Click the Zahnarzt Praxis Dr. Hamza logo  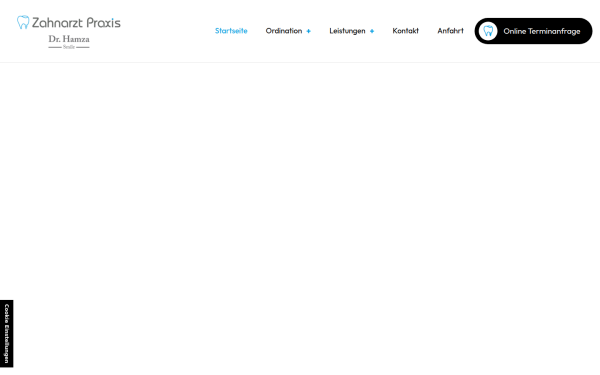tap(68, 32)
